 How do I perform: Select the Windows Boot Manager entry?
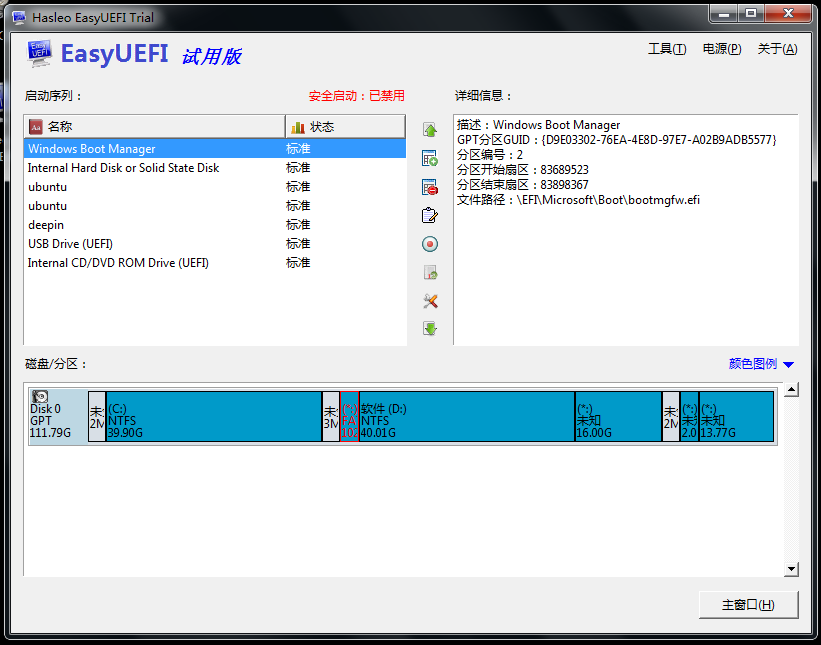[215, 149]
